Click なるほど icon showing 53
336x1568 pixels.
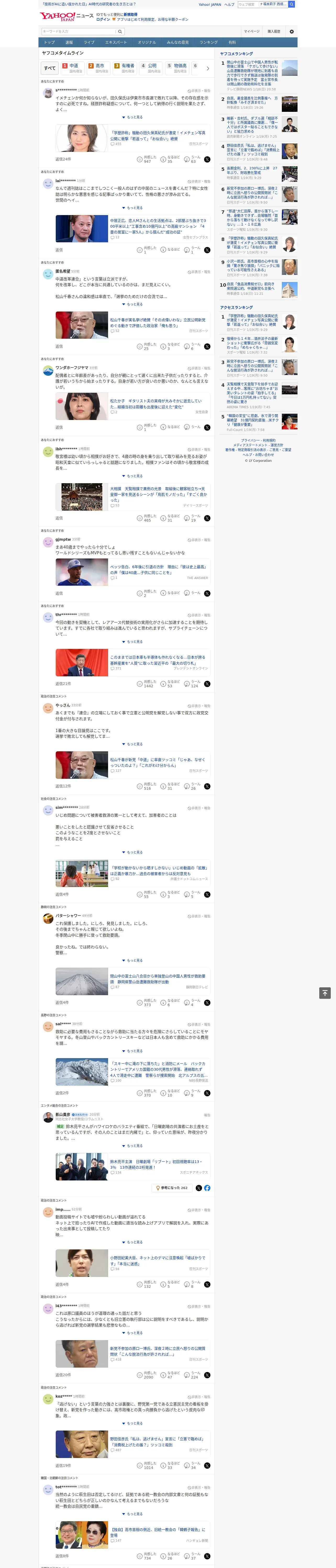(x=164, y=684)
